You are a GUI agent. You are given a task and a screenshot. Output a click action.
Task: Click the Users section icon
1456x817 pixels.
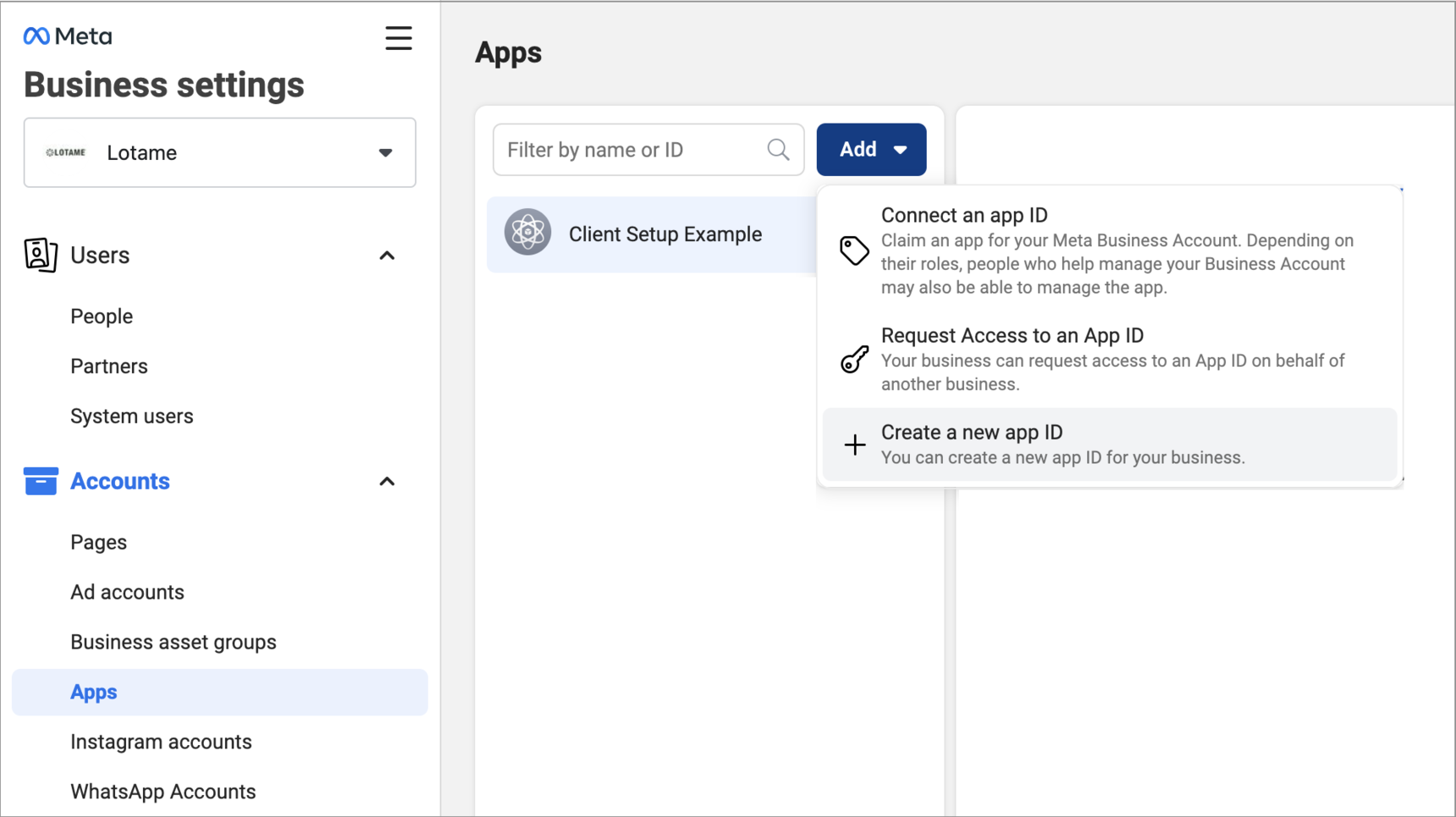41,255
